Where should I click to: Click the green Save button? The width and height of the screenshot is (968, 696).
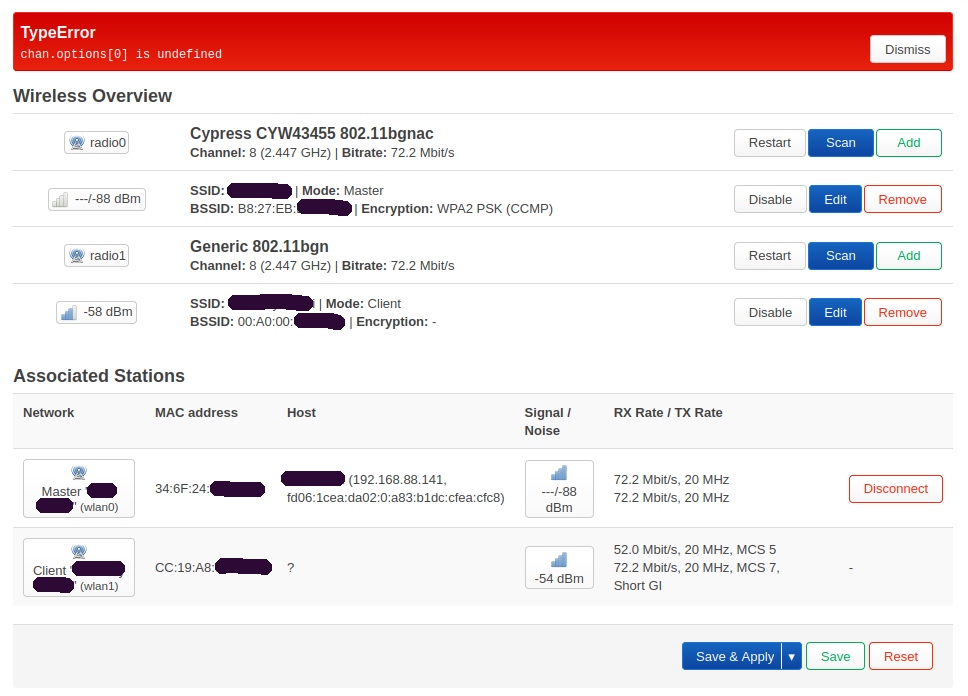(835, 656)
